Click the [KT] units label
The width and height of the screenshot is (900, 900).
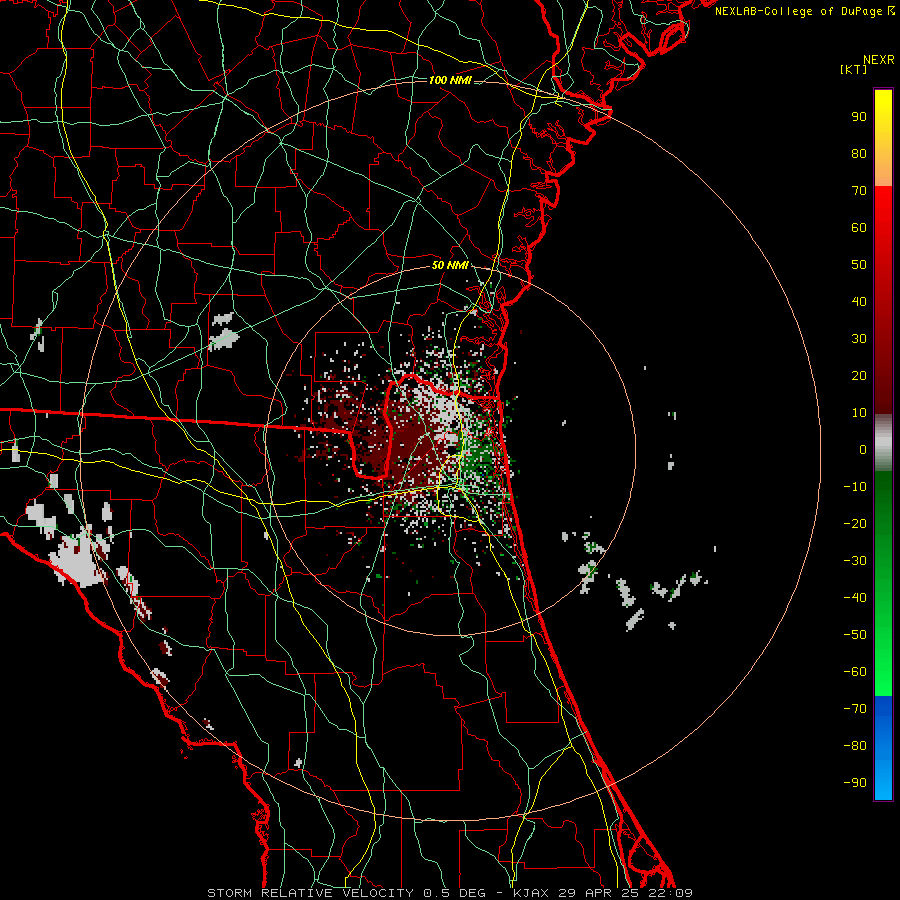[x=854, y=69]
